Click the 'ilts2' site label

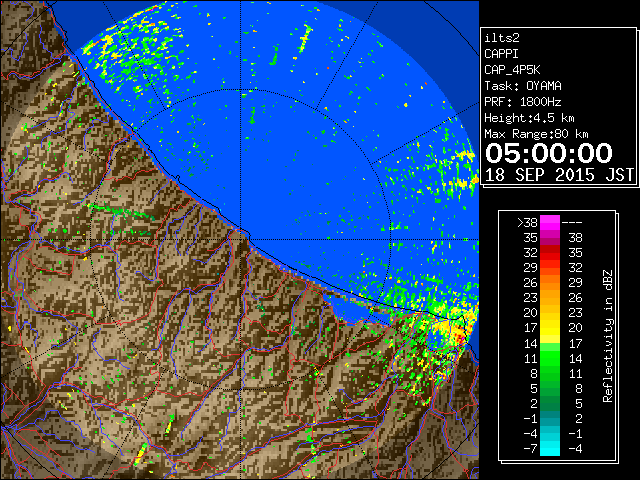coord(502,38)
